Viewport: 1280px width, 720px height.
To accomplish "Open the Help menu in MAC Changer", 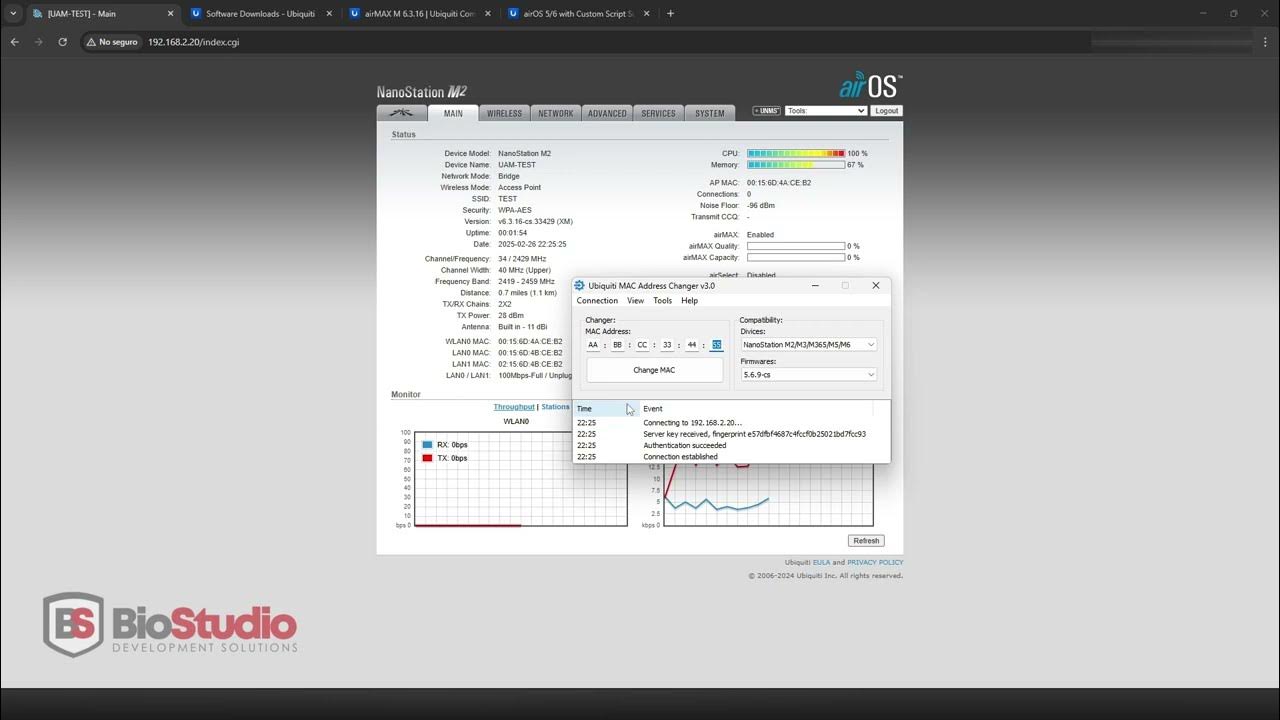I will coord(689,300).
